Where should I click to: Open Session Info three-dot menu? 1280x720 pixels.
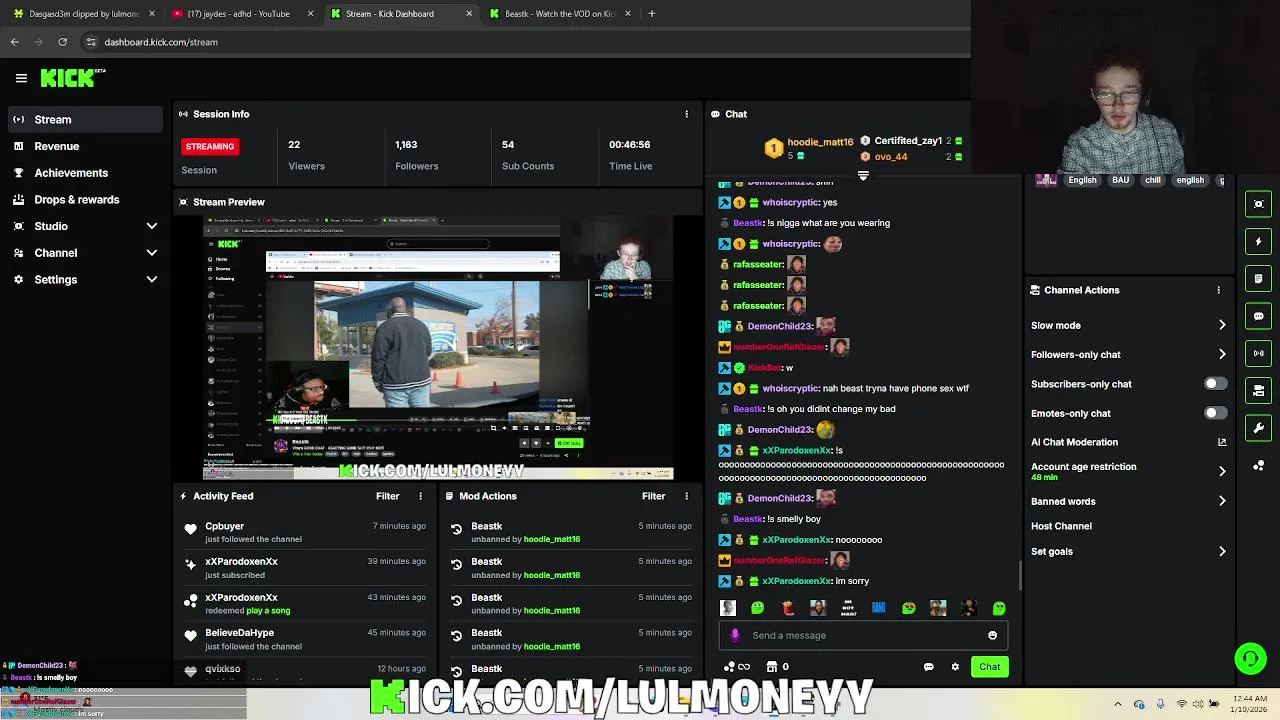[686, 114]
